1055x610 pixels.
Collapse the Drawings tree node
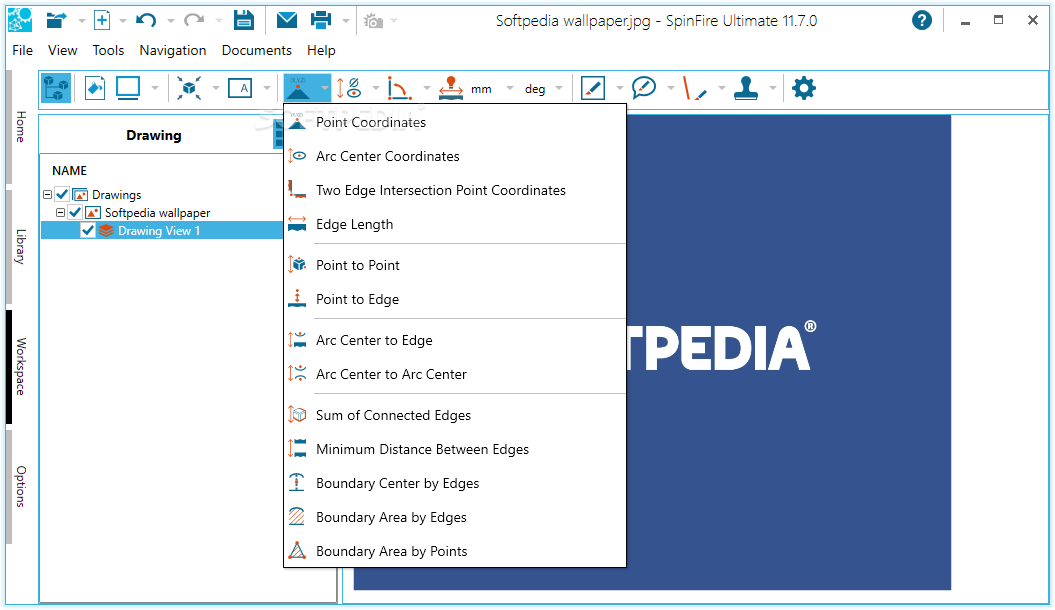[47, 194]
